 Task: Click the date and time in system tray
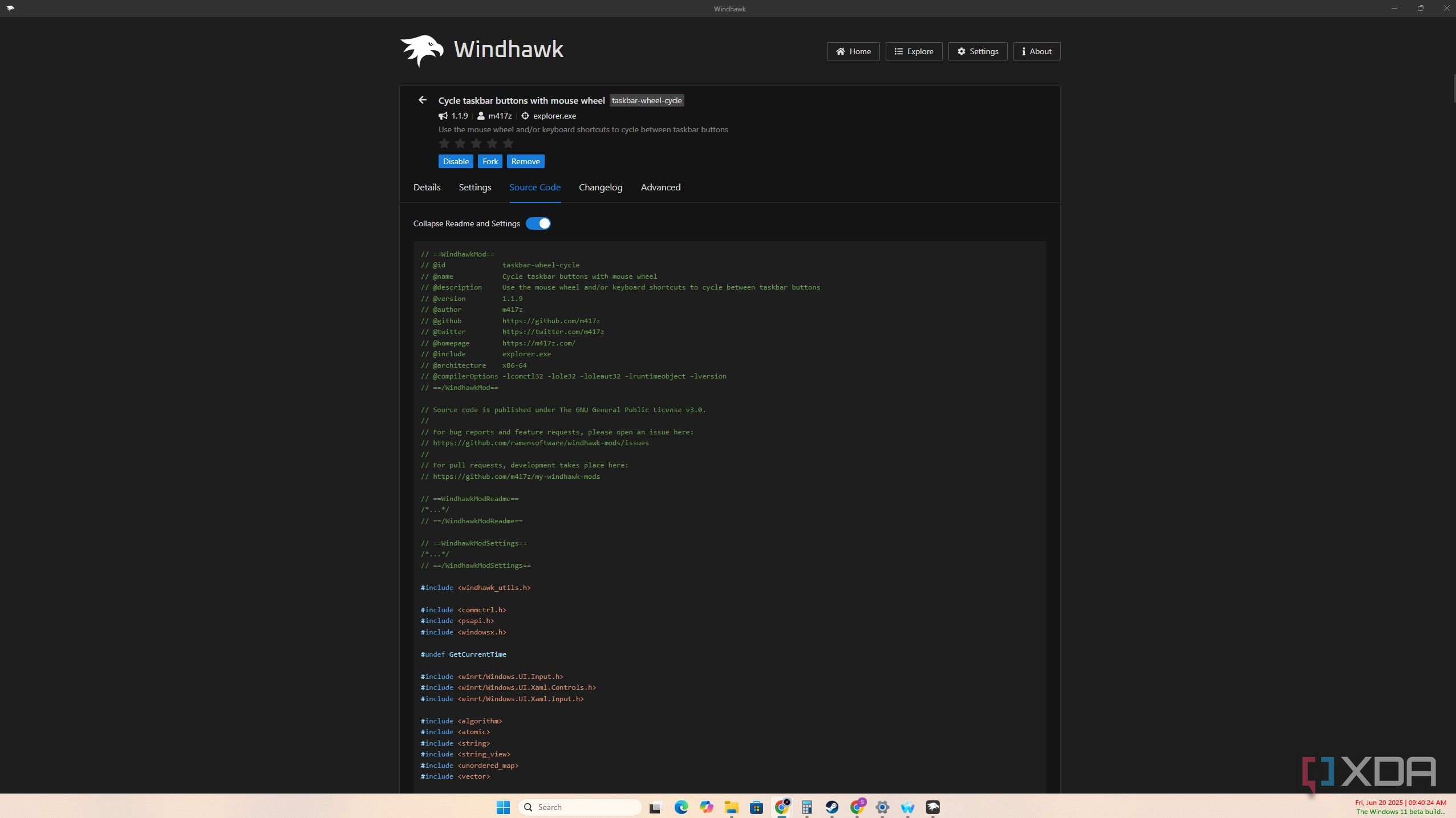pos(1401,803)
